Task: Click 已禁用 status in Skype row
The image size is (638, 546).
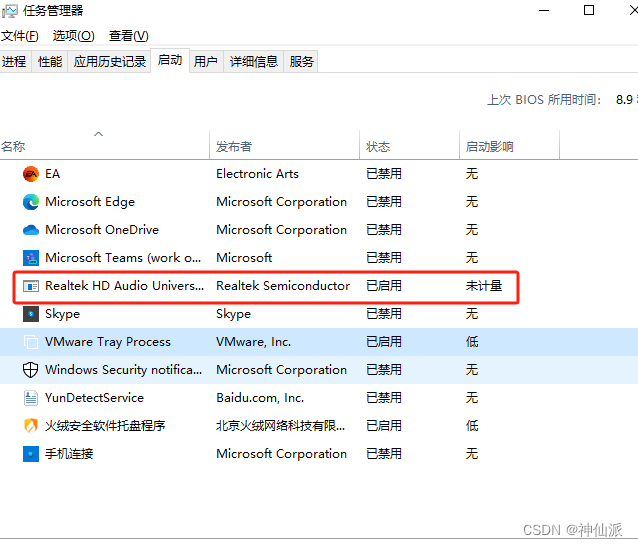Action: point(384,314)
